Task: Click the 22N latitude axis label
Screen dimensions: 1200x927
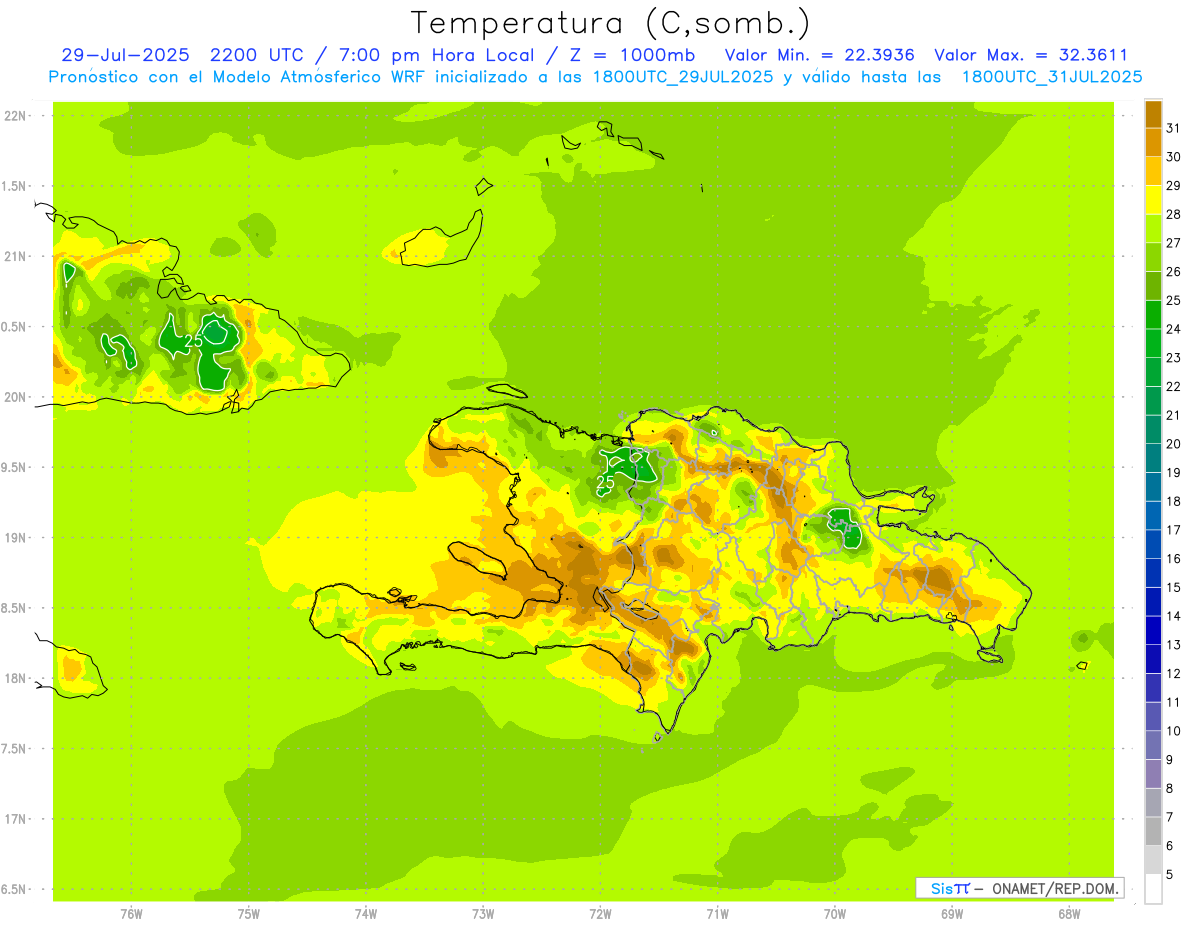Action: click(15, 115)
